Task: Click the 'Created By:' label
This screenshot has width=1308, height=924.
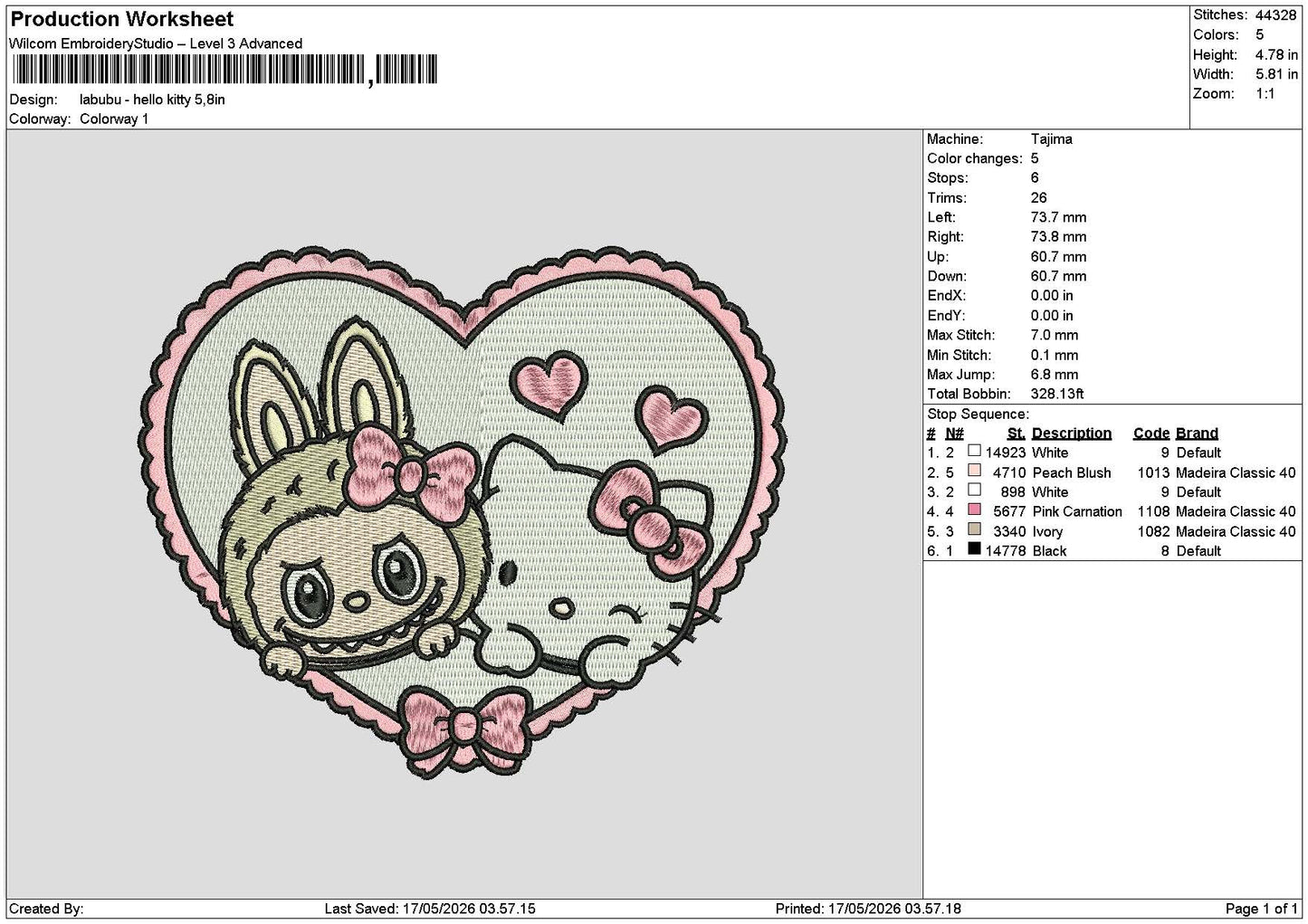Action: [46, 909]
